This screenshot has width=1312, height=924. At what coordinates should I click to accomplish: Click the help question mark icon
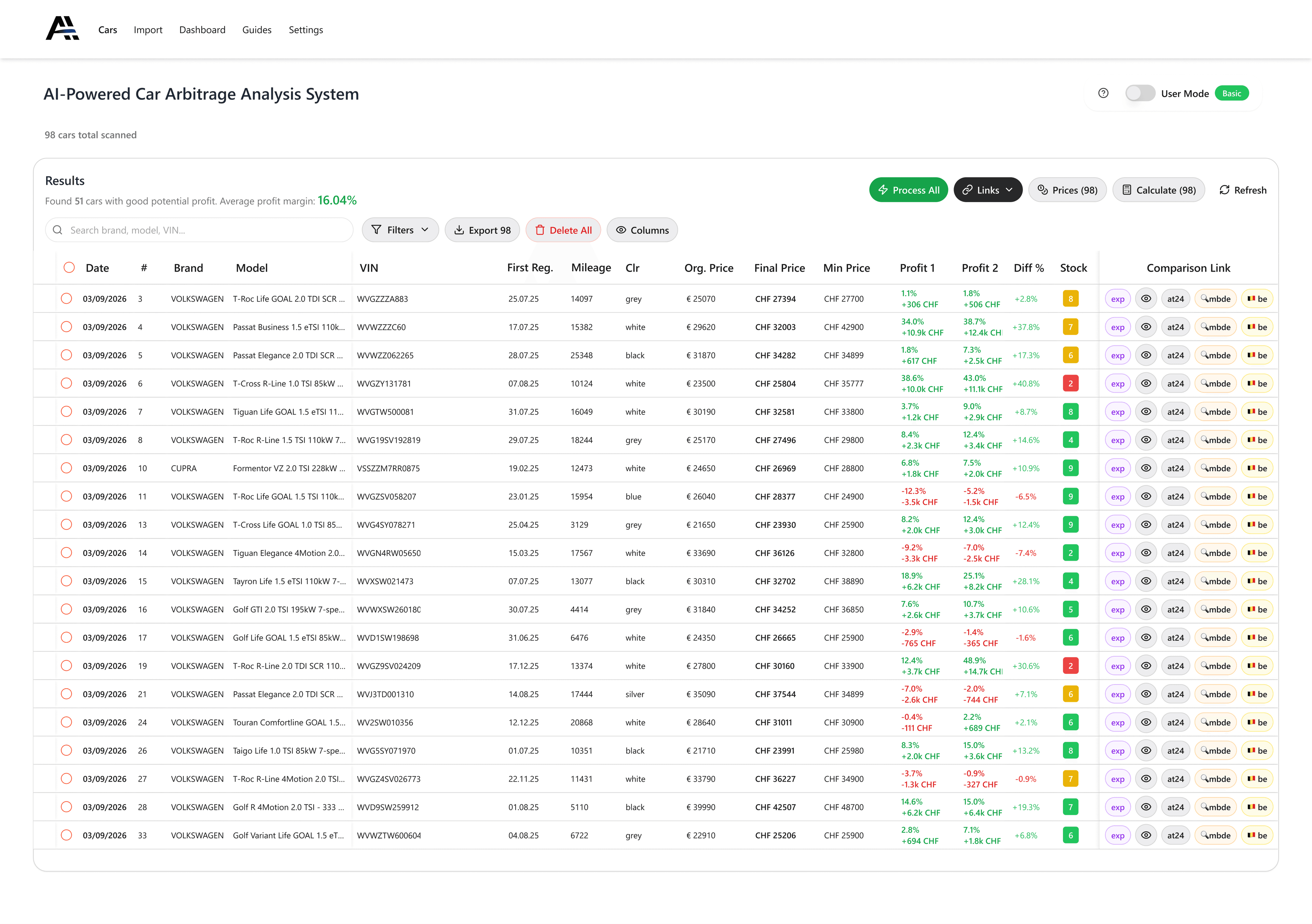pos(1103,93)
